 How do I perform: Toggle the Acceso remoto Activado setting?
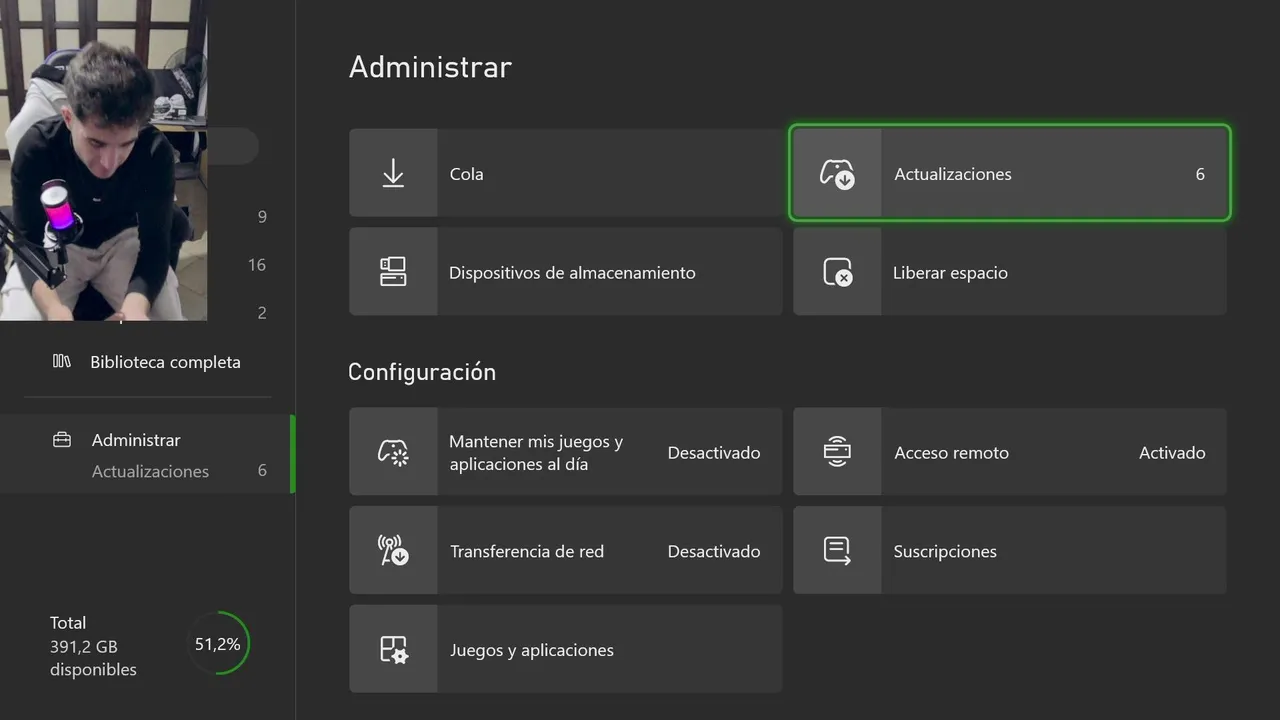click(x=1171, y=453)
